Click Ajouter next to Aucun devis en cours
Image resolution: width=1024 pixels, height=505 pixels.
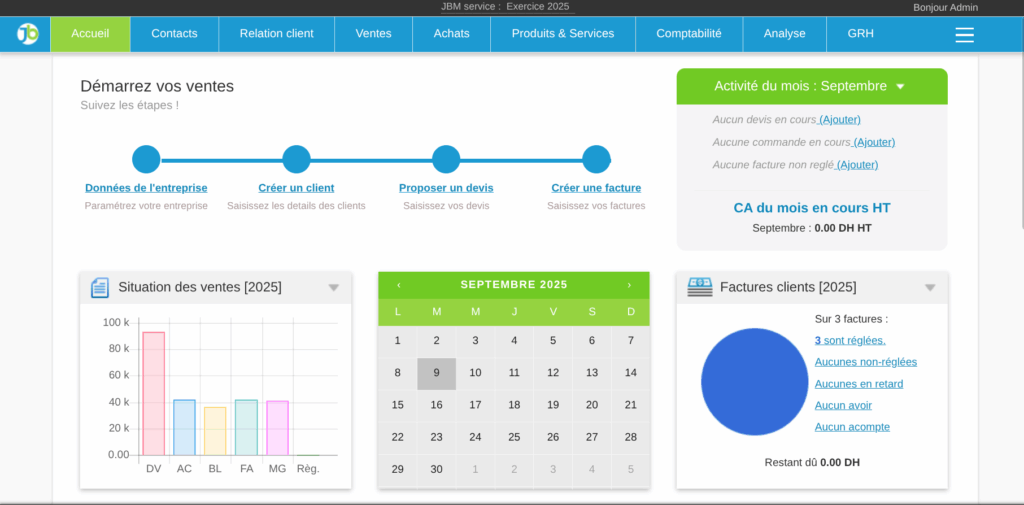coord(840,120)
